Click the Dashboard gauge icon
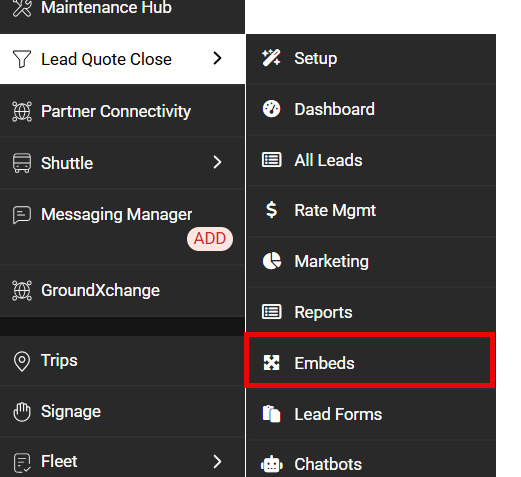The height and width of the screenshot is (477, 521). point(271,109)
